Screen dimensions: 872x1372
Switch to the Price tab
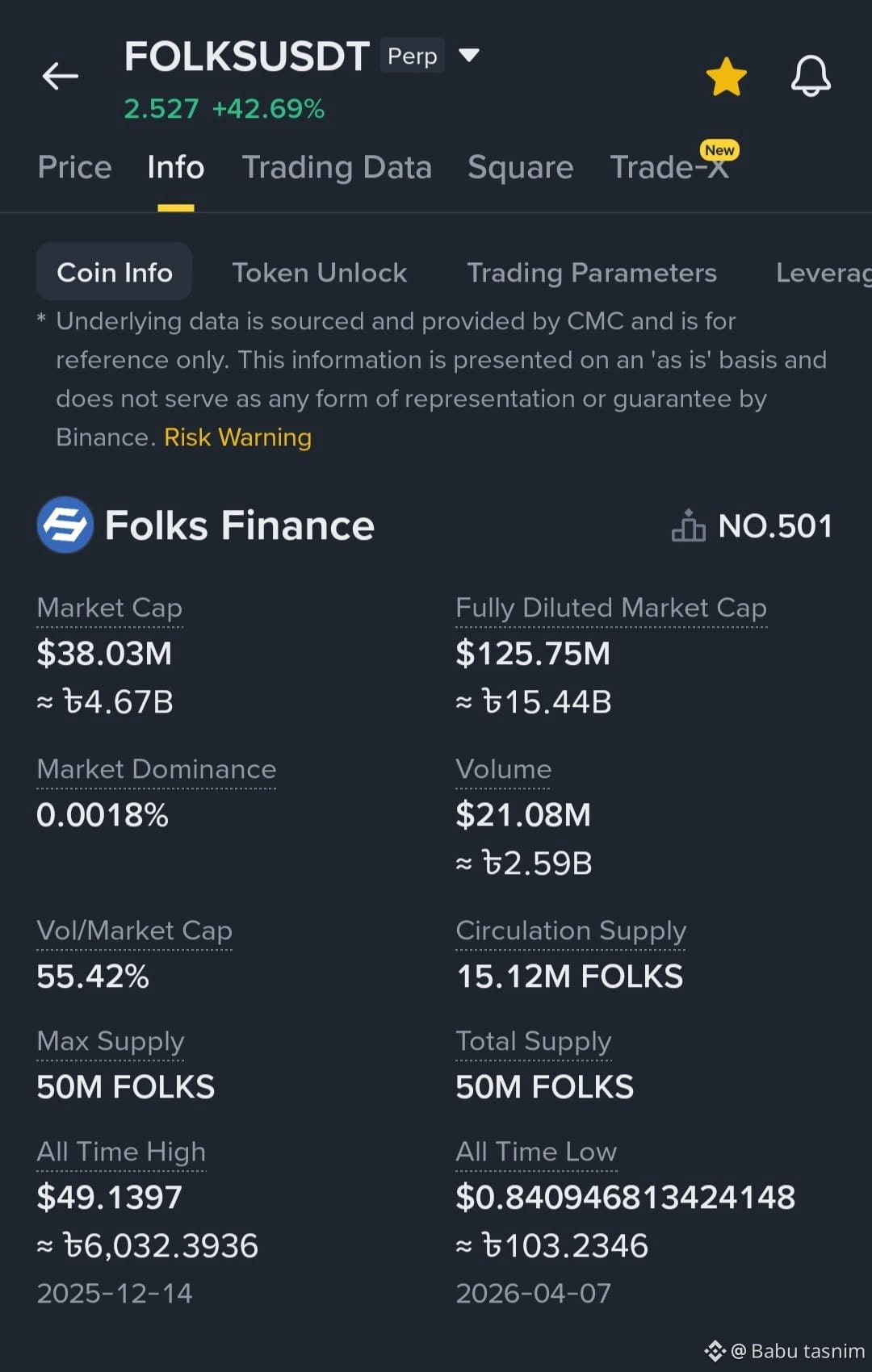click(74, 167)
